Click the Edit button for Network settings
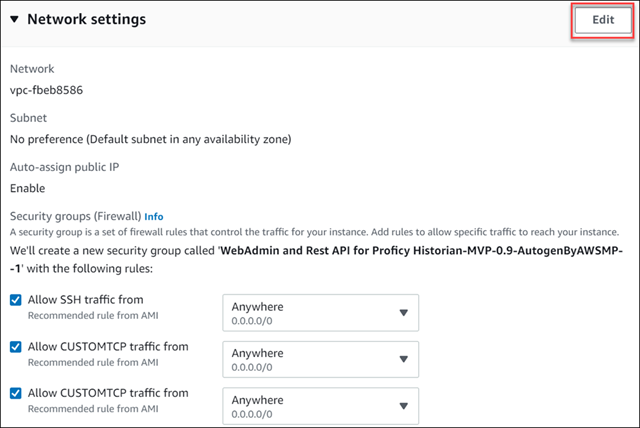 coord(602,20)
